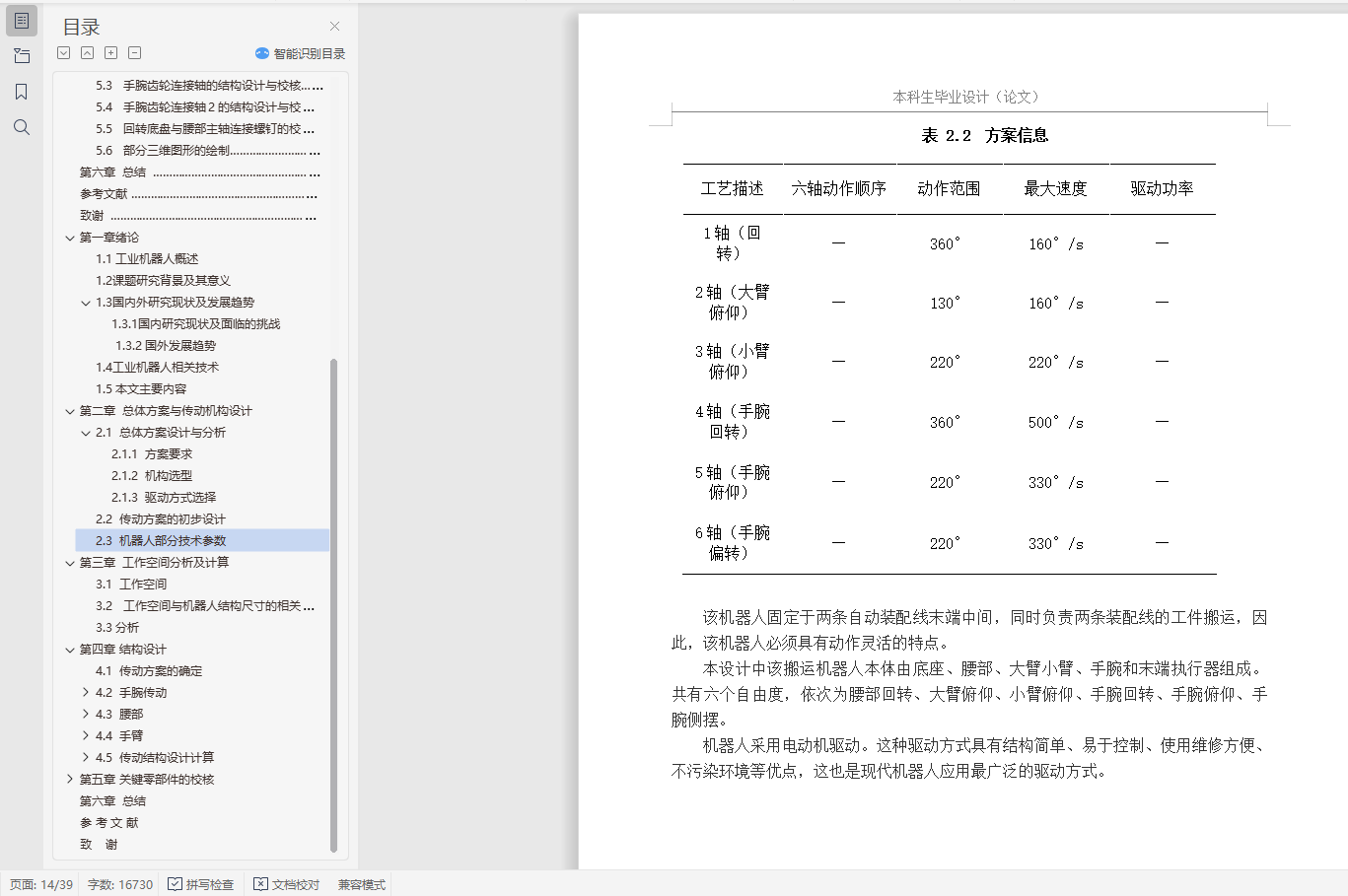
Task: Click the collapse-all up-chevron box icon
Action: (x=88, y=53)
